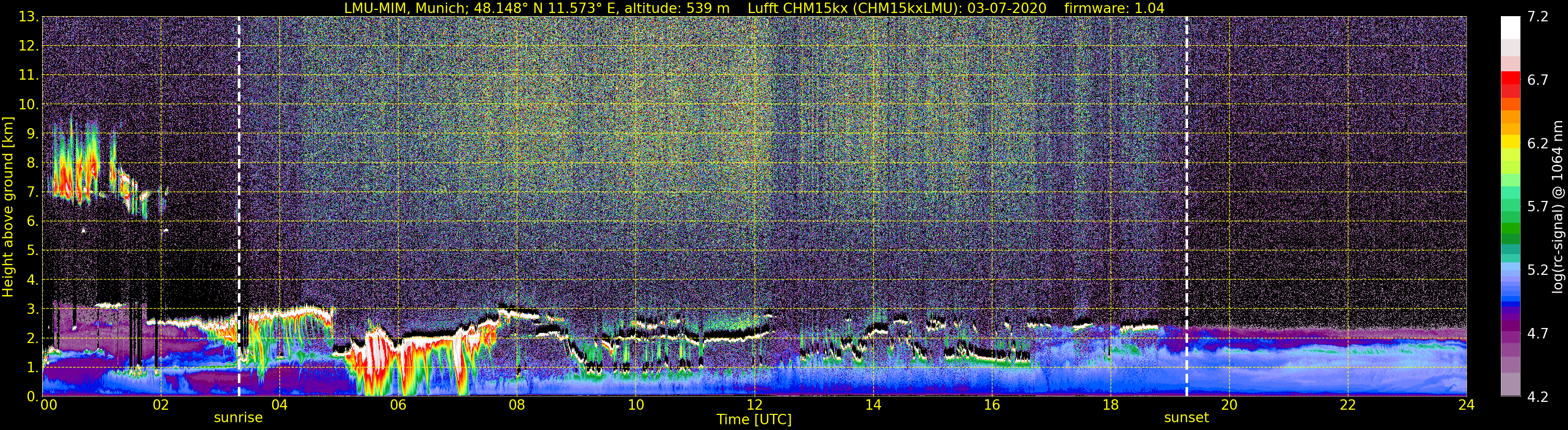Click the time axis tick label "06"
Screen dimensions: 1568x430
[398, 406]
